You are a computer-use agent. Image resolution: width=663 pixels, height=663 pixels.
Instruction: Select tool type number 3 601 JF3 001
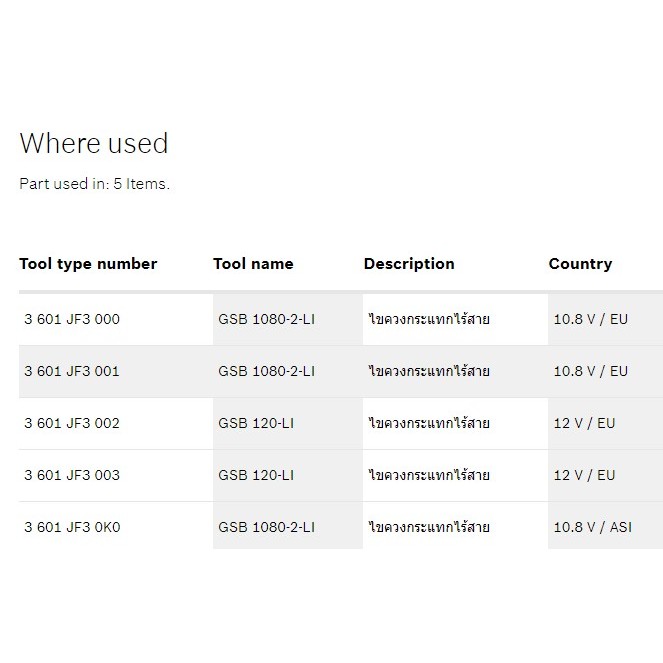point(72,371)
